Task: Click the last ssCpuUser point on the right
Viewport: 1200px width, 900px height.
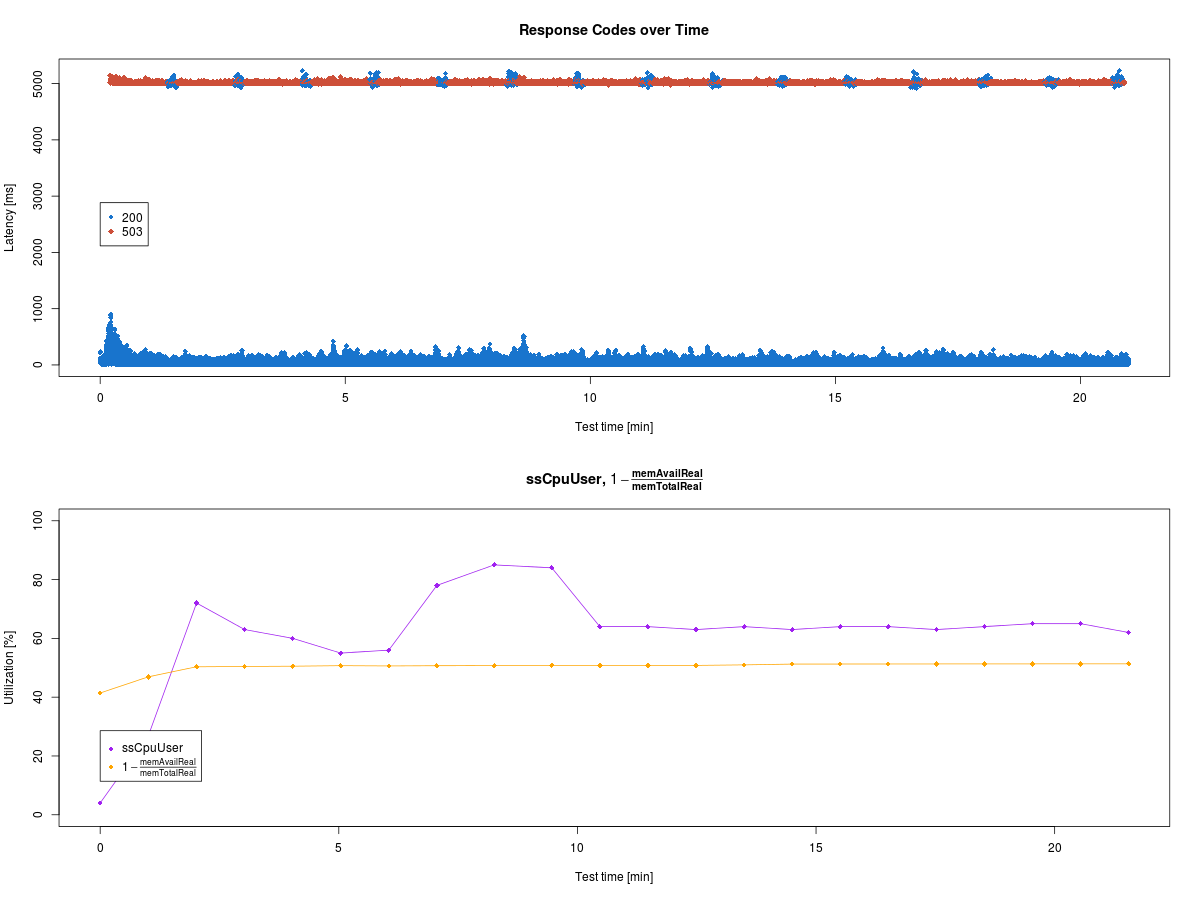Action: click(x=1128, y=632)
